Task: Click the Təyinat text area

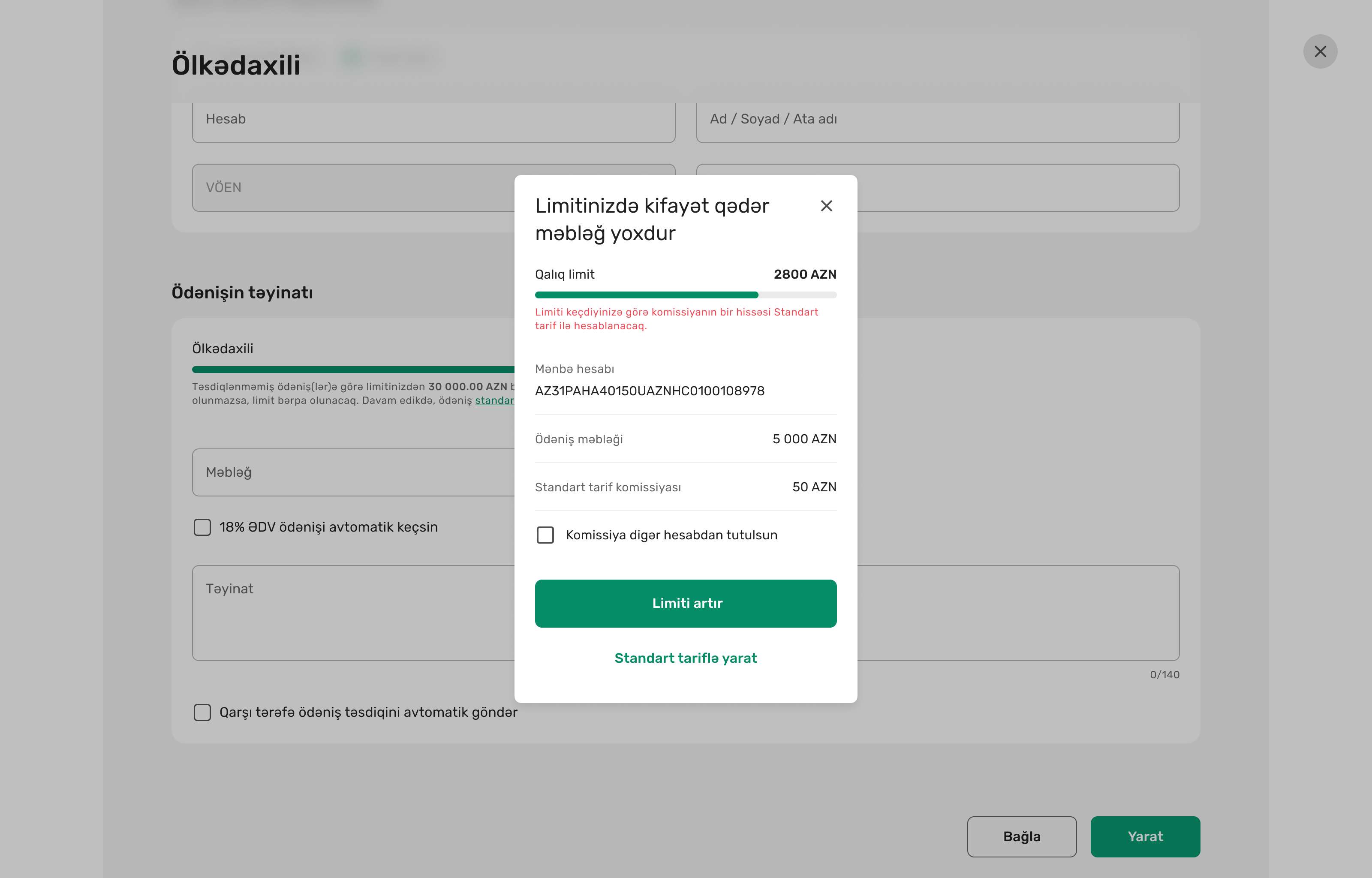Action: [353, 612]
